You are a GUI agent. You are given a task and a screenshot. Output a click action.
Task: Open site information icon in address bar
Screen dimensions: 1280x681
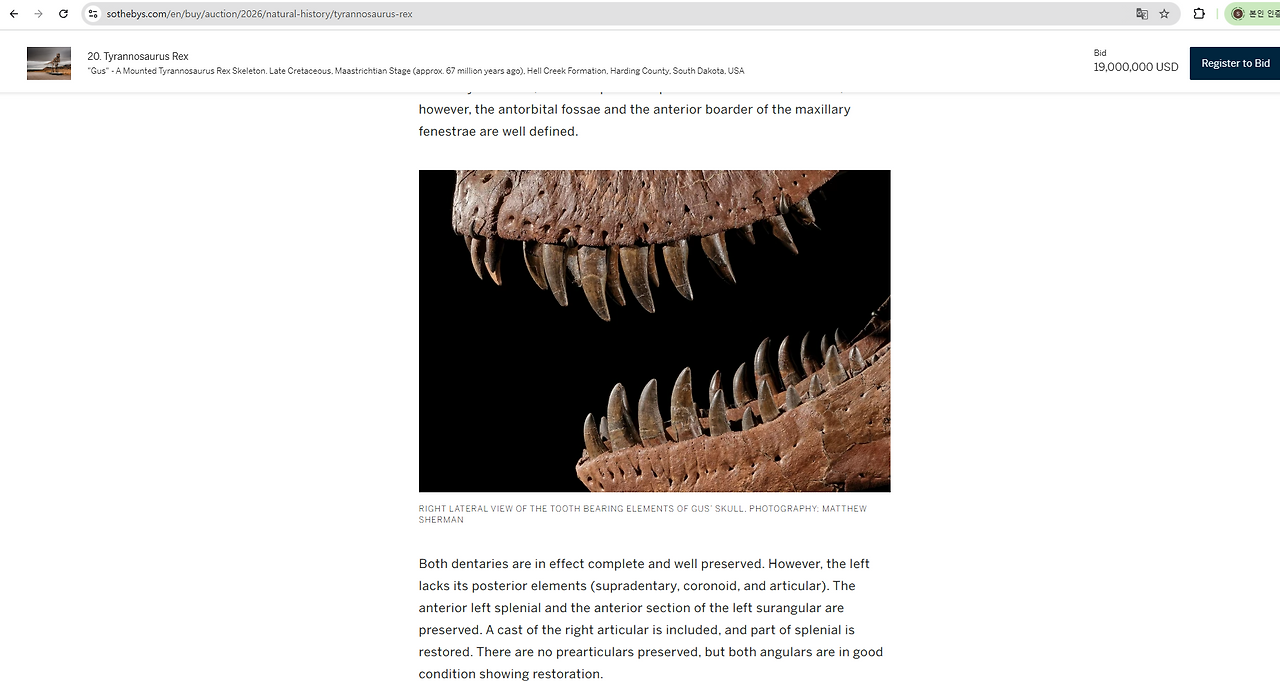point(93,14)
